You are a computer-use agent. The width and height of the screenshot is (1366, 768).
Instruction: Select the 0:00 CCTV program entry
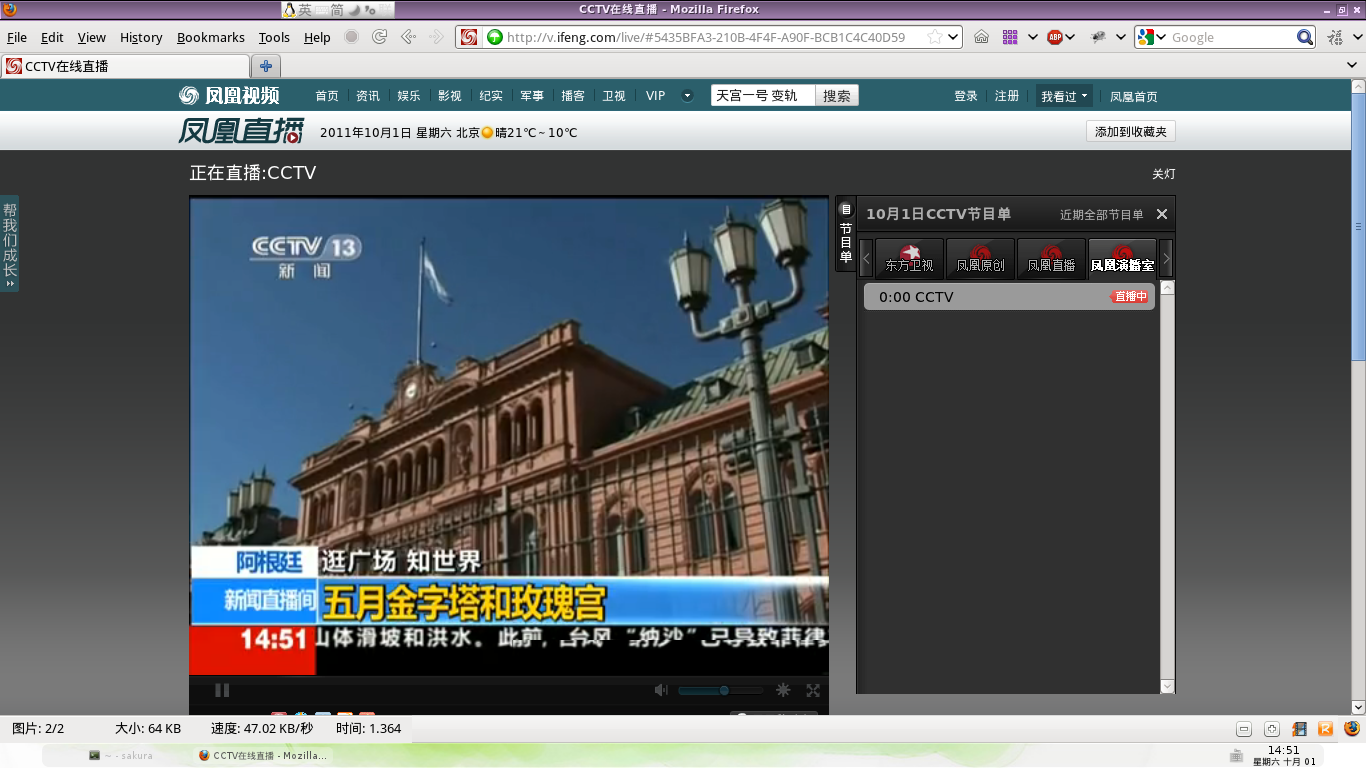pos(1009,297)
